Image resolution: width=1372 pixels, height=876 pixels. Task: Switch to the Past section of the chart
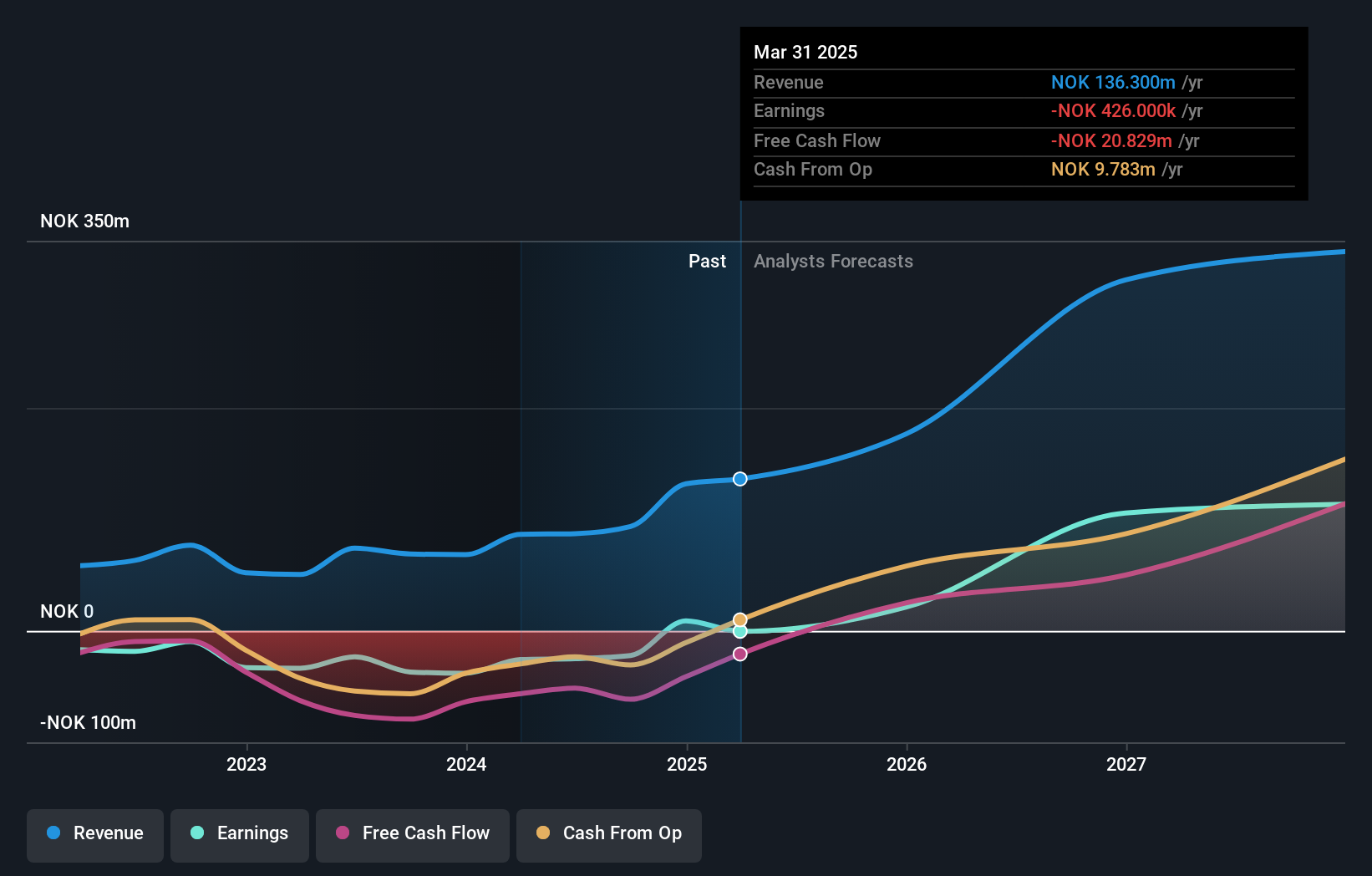click(708, 261)
